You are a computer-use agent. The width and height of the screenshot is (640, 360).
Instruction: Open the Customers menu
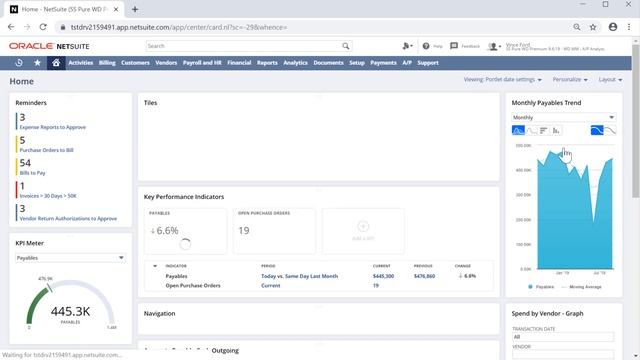(x=135, y=63)
